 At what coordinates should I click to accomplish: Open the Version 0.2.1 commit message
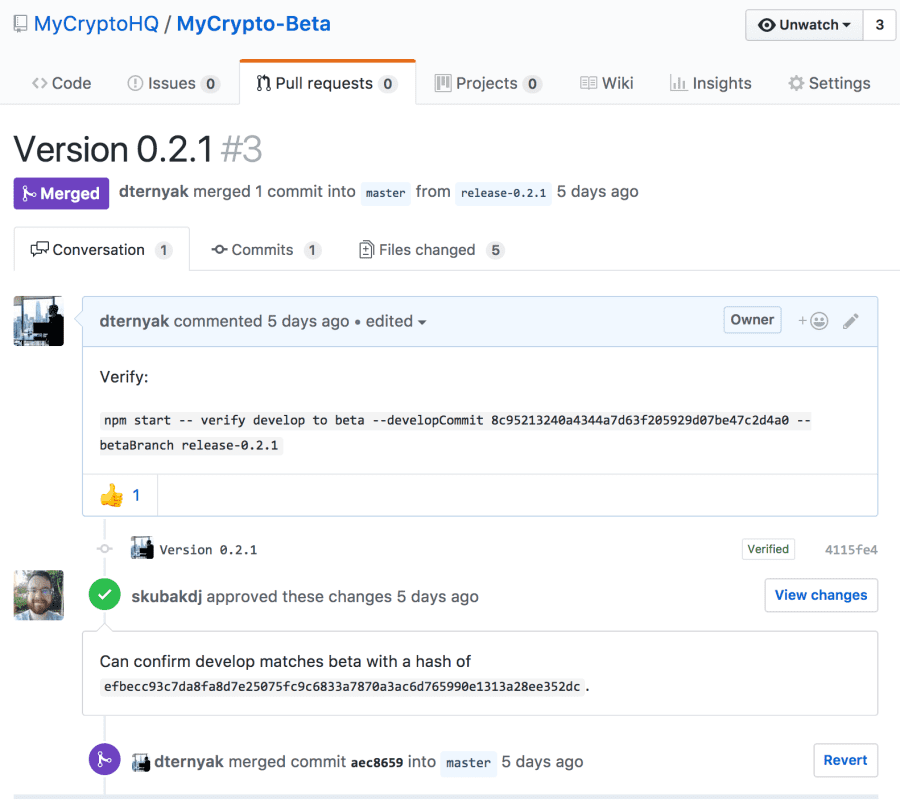click(x=208, y=550)
